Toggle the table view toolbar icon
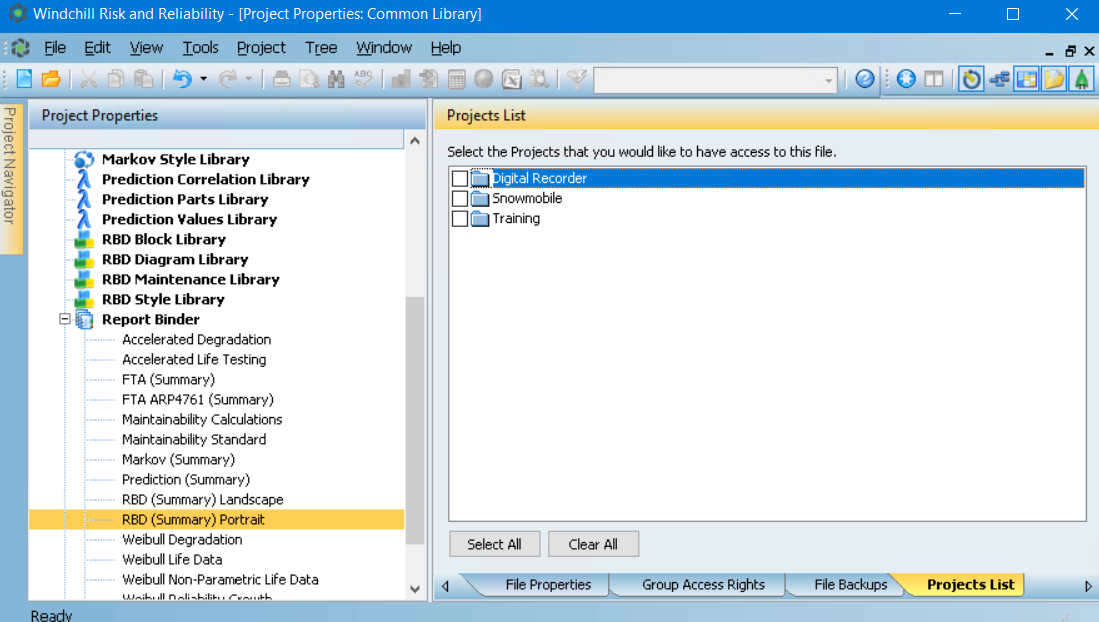 point(1027,79)
